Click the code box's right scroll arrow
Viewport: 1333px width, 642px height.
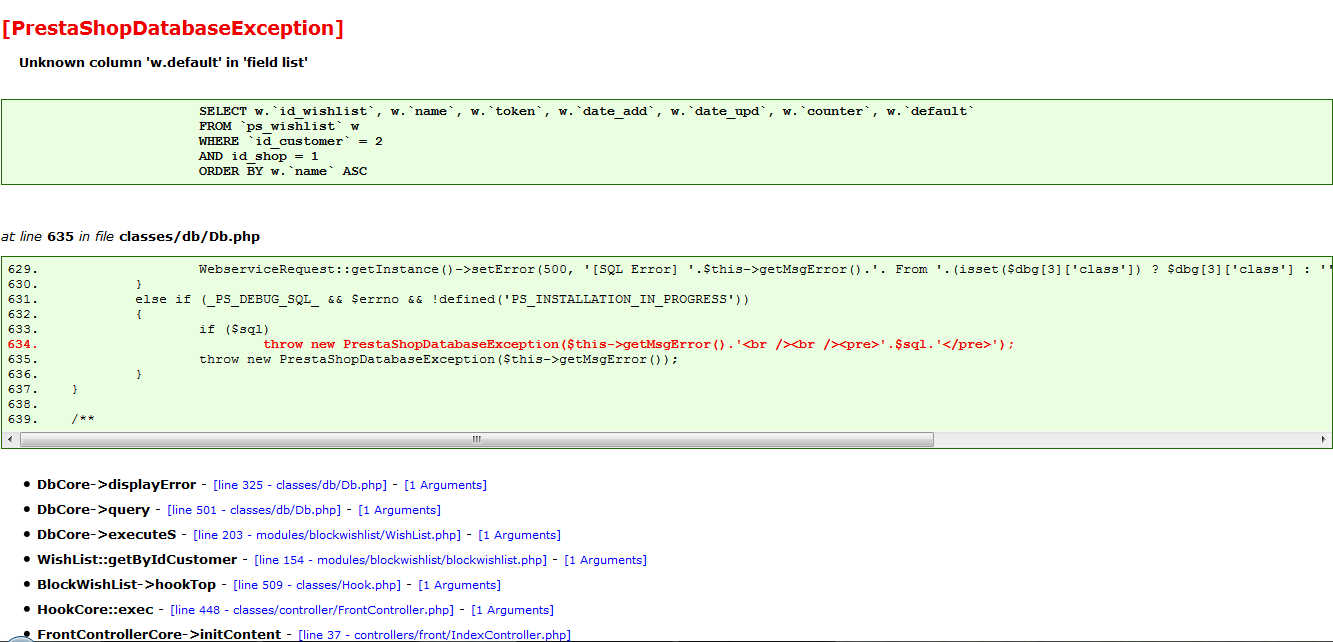[1323, 440]
